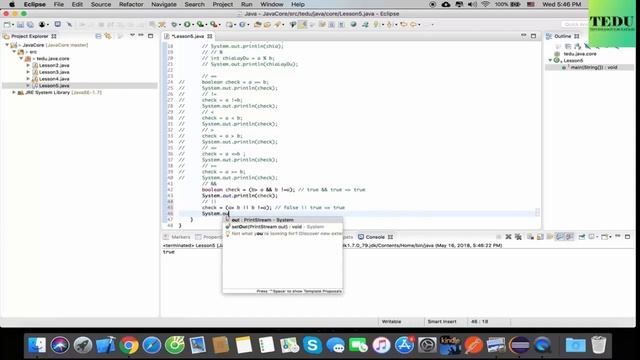Click Collapse All in Project Explorer
The height and width of the screenshot is (360, 640).
[98, 36]
